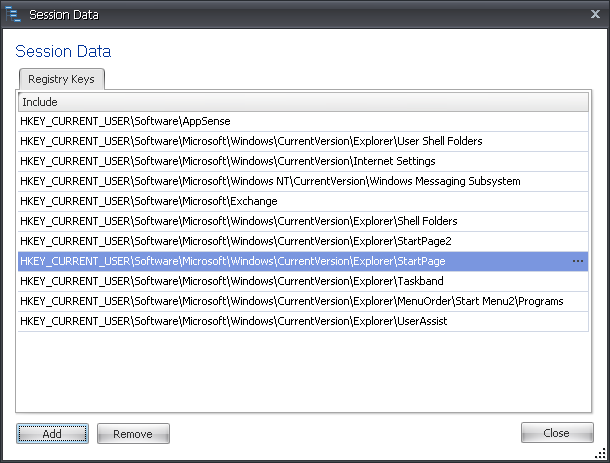Image resolution: width=610 pixels, height=463 pixels.
Task: Select the Explorer\Shell Folders key
Action: pyautogui.click(x=303, y=221)
